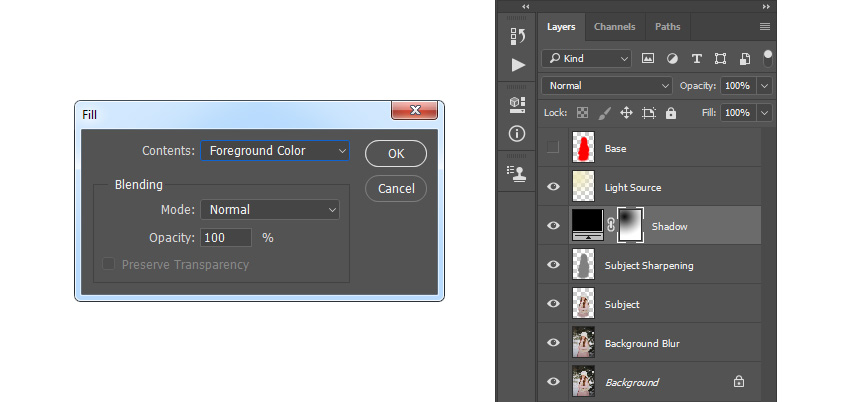Screen dimensions: 850x402
Task: Click lock transparent pixels icon
Action: 582,113
